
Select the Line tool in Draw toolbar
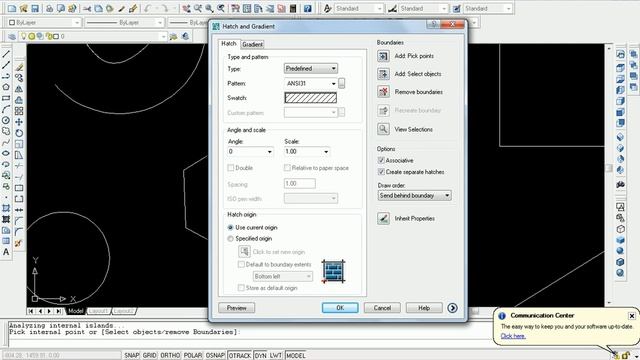tap(6, 54)
